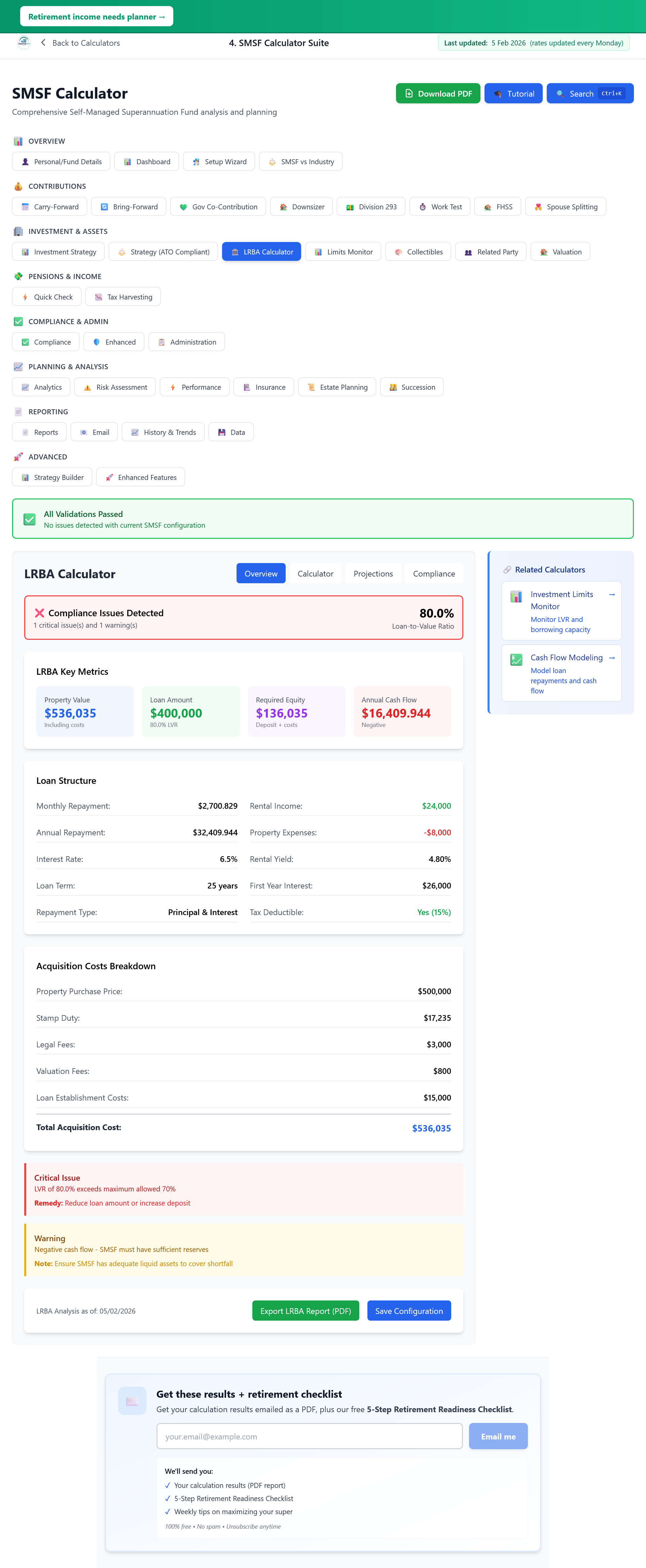The image size is (646, 1568).
Task: Open the Investment Limits Monitor arrow
Action: click(x=611, y=594)
